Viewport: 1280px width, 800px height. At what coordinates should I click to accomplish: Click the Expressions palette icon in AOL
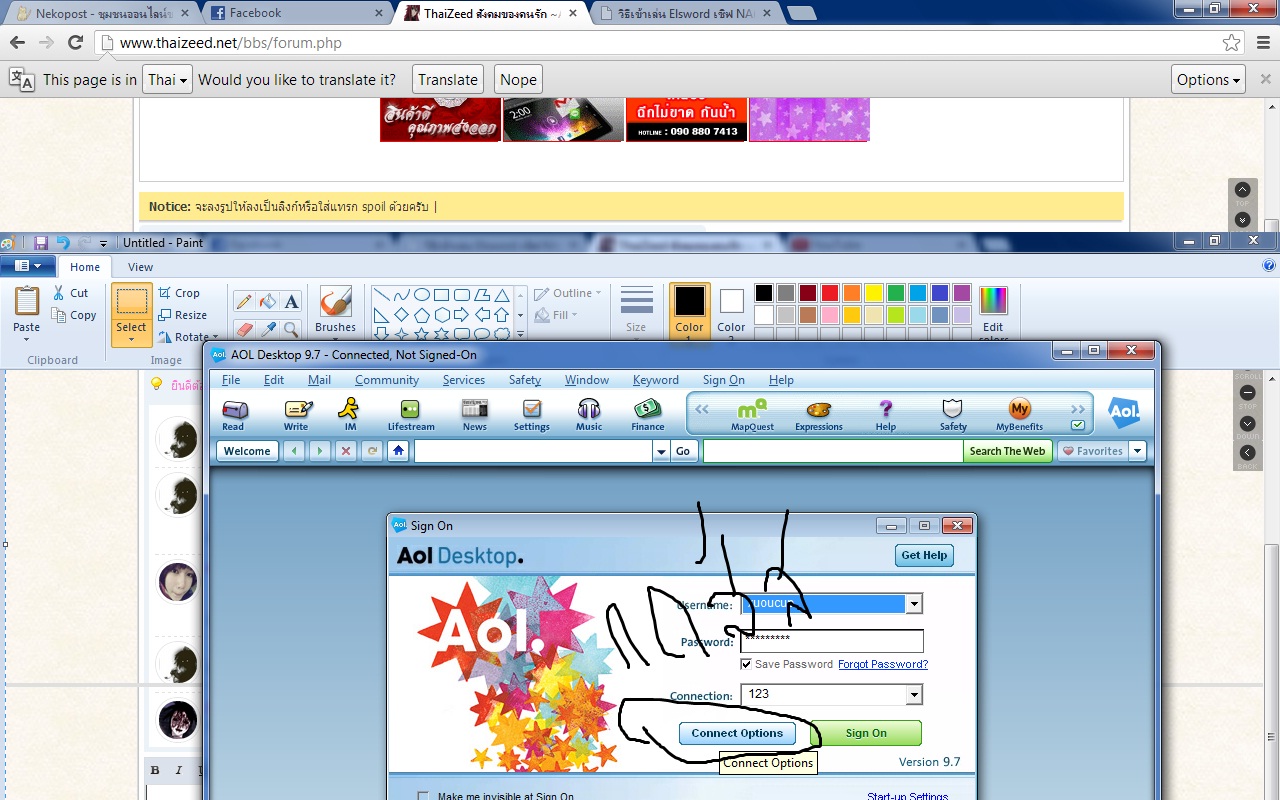tap(819, 414)
